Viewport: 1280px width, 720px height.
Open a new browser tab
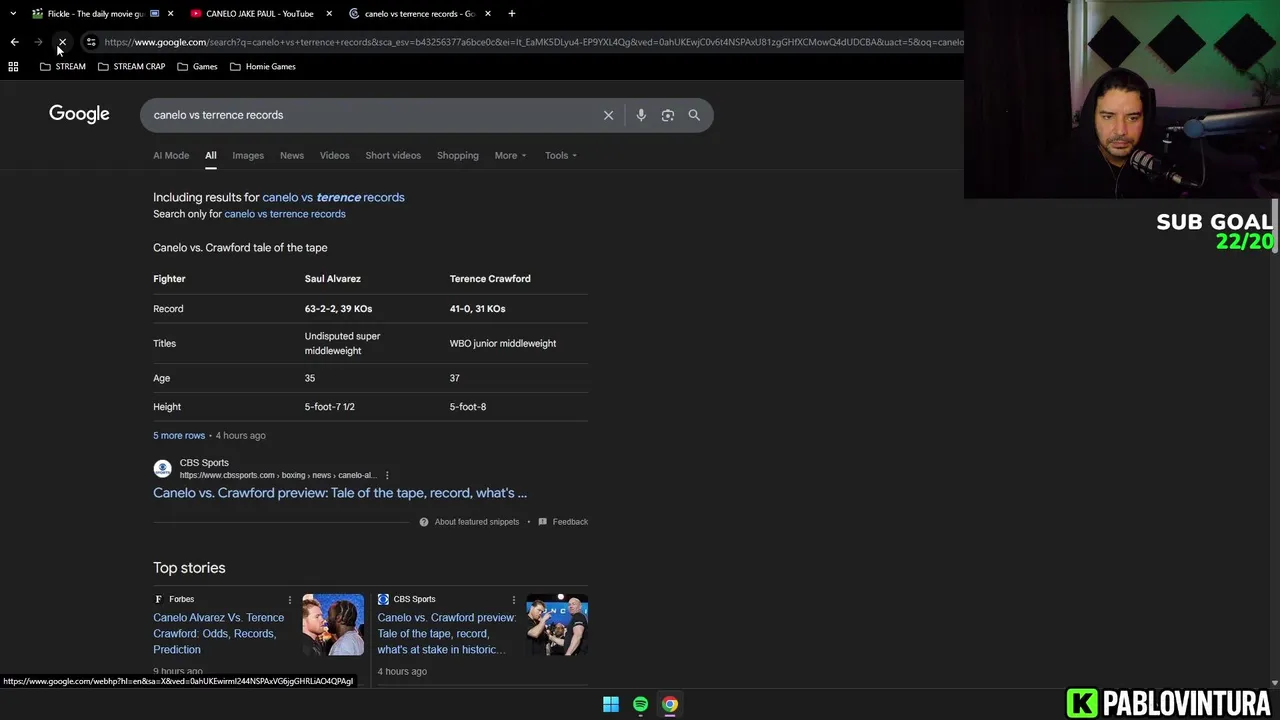512,14
